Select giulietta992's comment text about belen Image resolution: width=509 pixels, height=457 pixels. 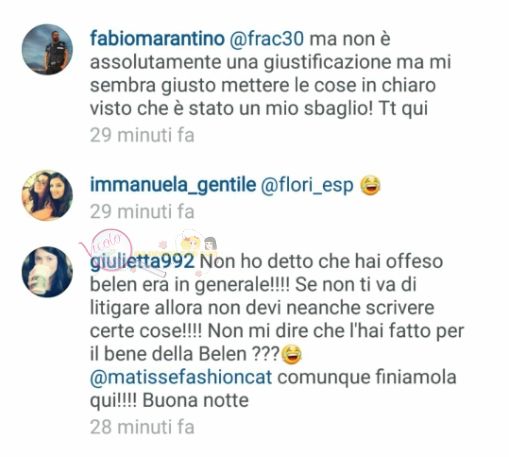click(x=277, y=331)
